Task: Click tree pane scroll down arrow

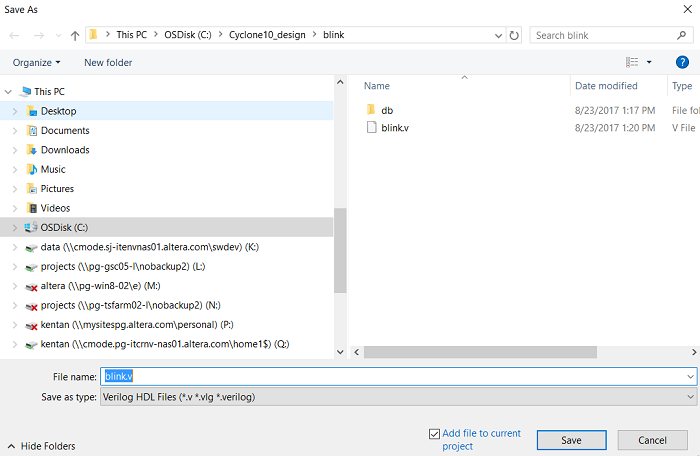Action: [x=340, y=352]
